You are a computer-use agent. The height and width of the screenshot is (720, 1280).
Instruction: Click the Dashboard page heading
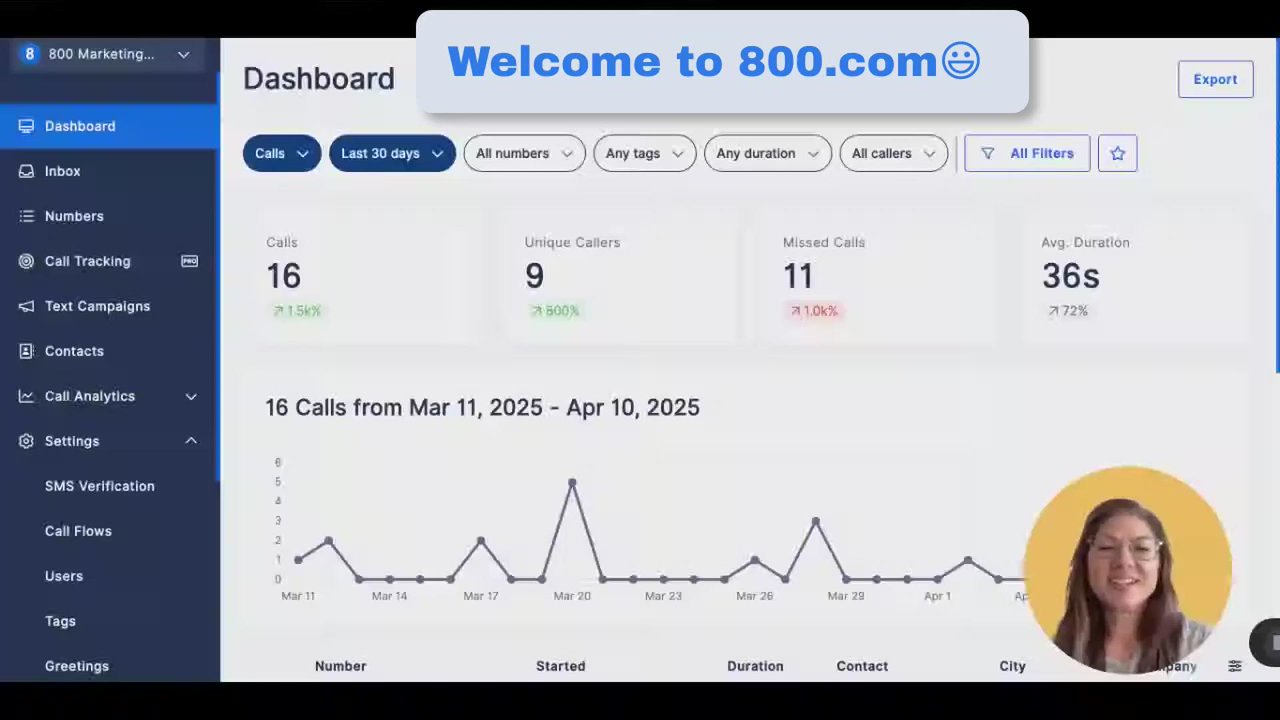click(319, 79)
